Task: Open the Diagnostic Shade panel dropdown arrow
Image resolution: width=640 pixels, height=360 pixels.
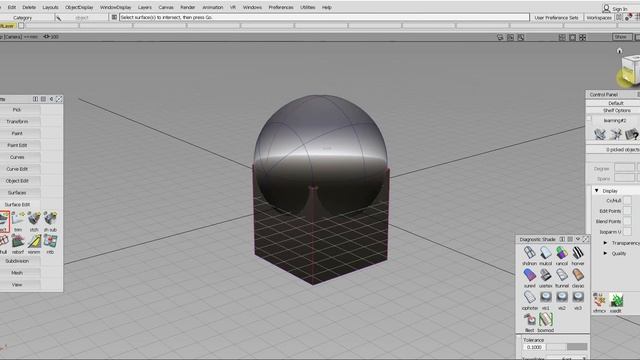Action: (x=578, y=239)
